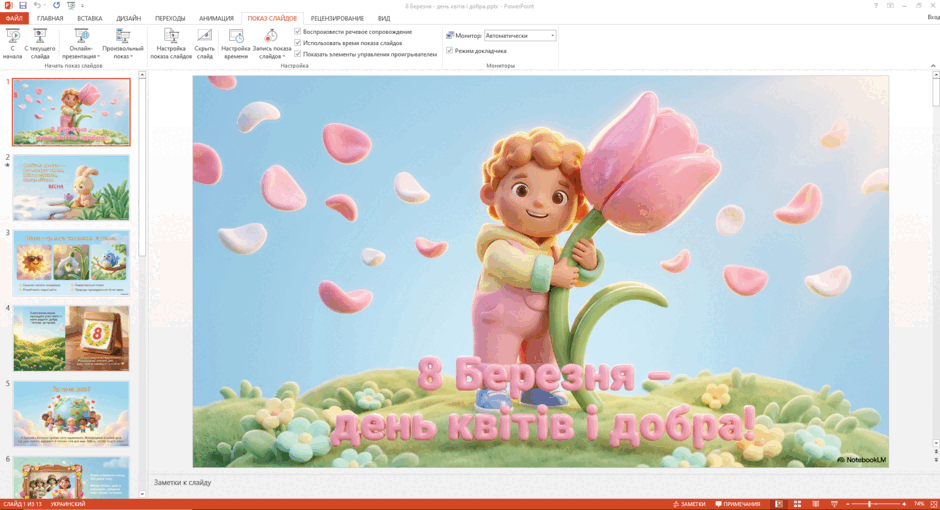Click the main slide editing scrollbar top arrow
Viewport: 940px width, 510px height.
[936, 75]
